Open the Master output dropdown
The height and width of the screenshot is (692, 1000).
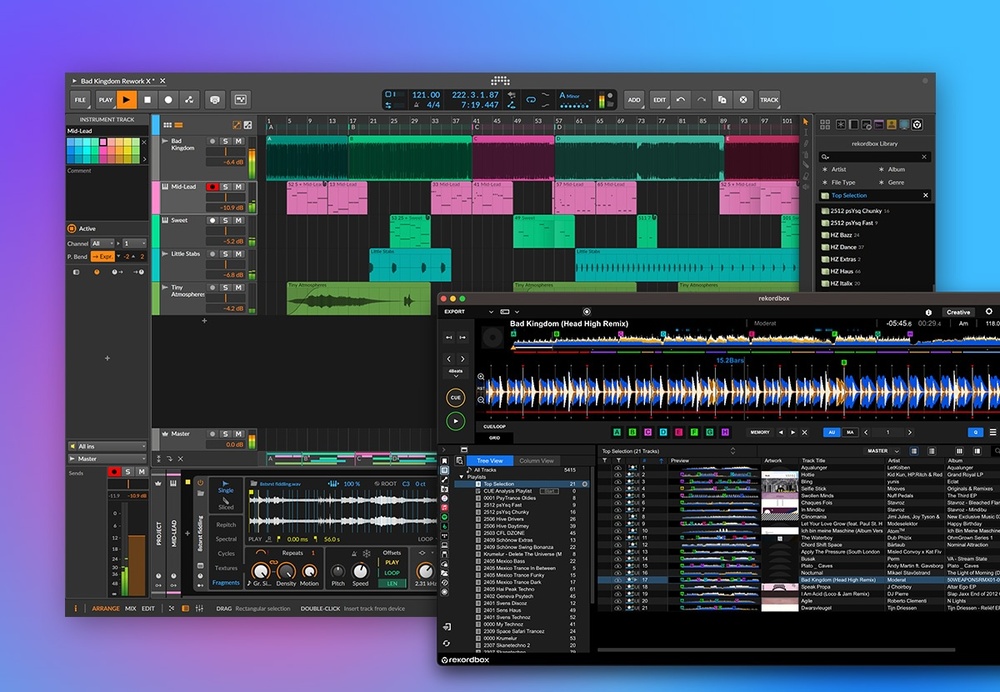point(107,459)
